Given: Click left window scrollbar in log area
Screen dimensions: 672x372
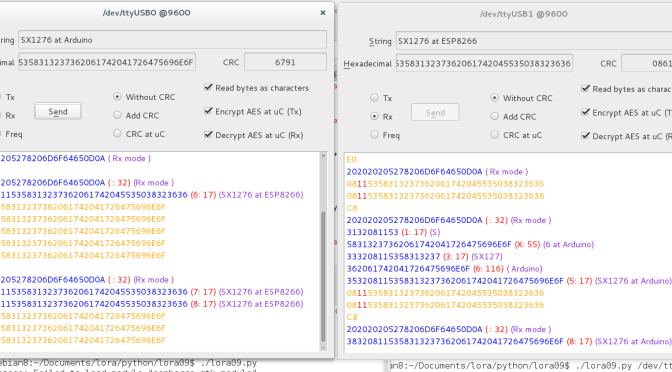Looking at the screenshot, I should 324,274.
